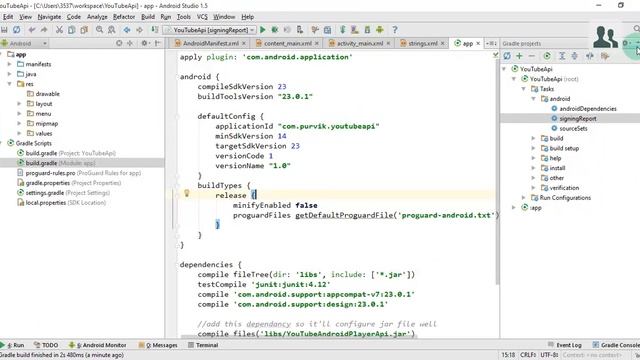Viewport: 640px width, 360px height.
Task: Click the Save All toolbar icon
Action: pos(4,30)
